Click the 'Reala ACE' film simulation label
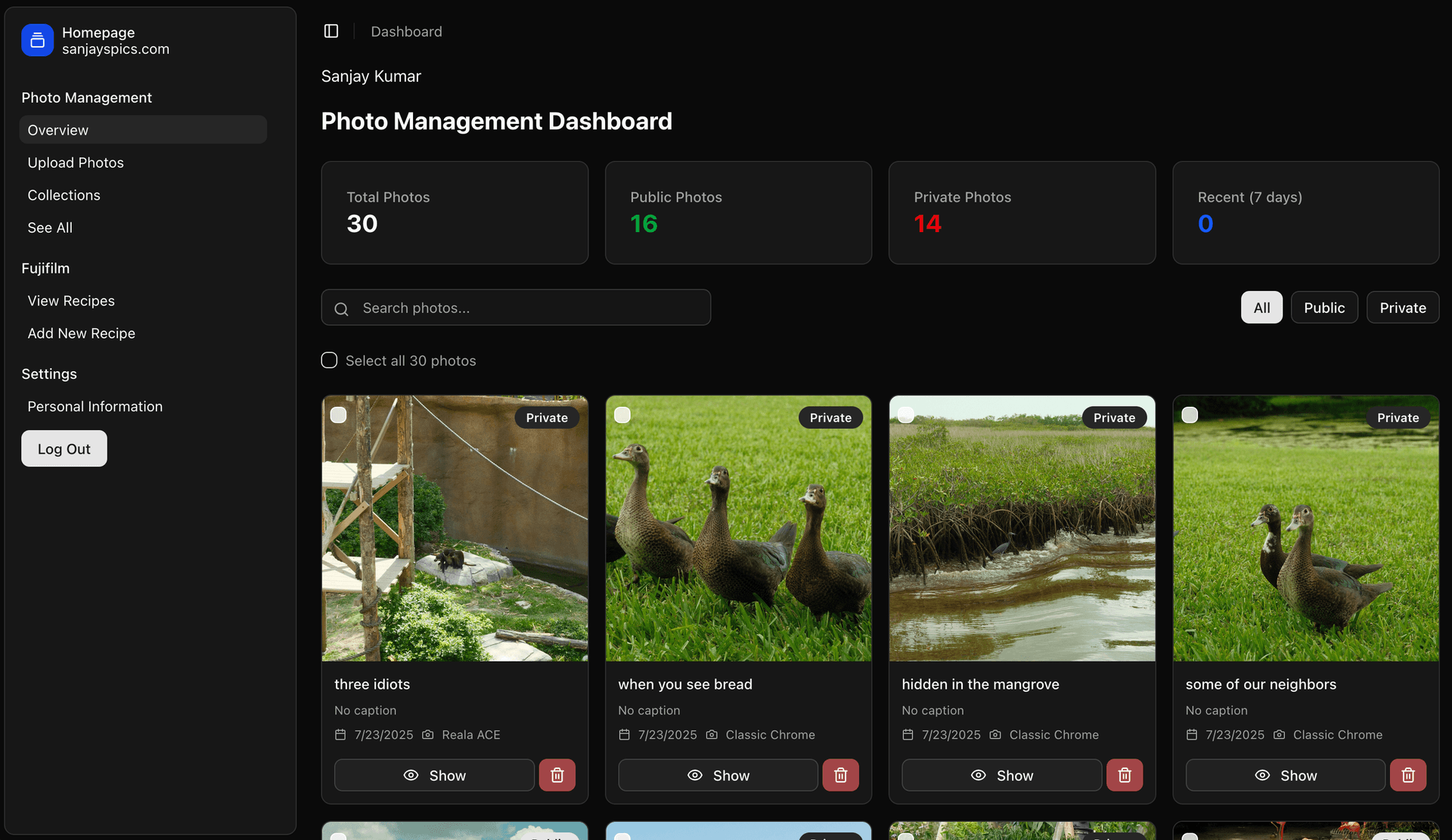The image size is (1452, 840). tap(470, 734)
